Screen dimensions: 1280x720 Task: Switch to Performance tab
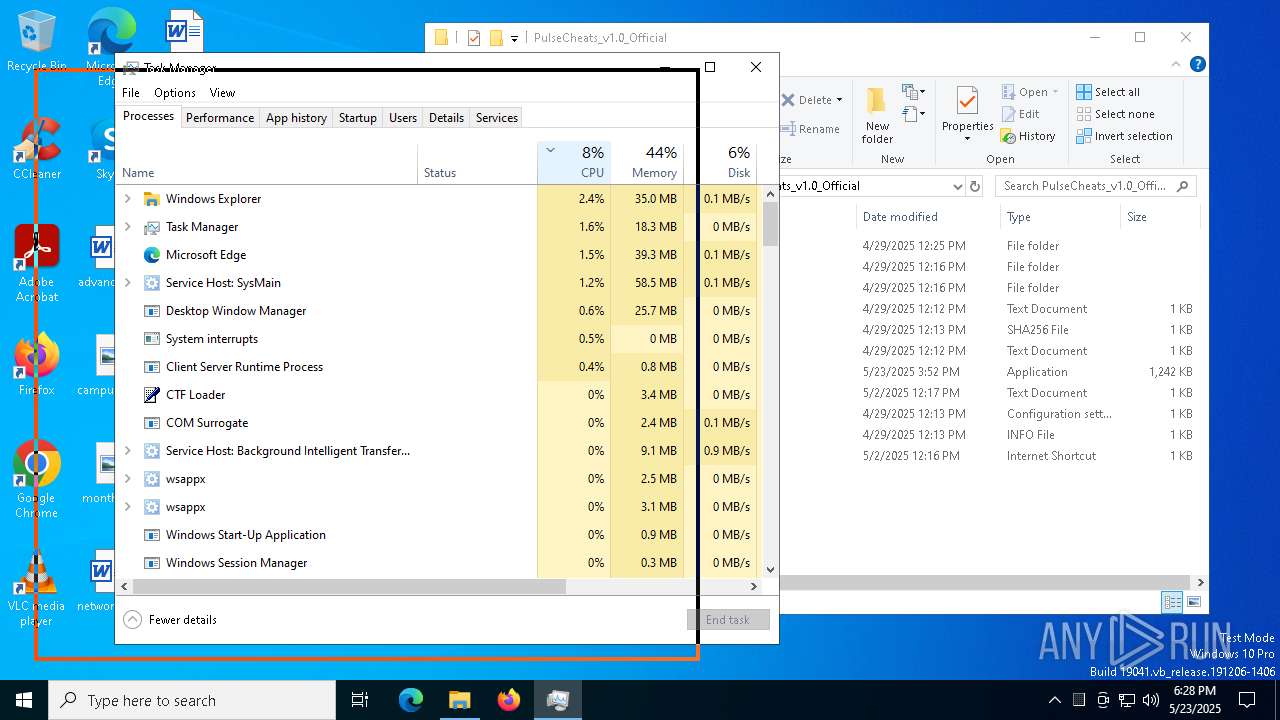[x=220, y=118]
